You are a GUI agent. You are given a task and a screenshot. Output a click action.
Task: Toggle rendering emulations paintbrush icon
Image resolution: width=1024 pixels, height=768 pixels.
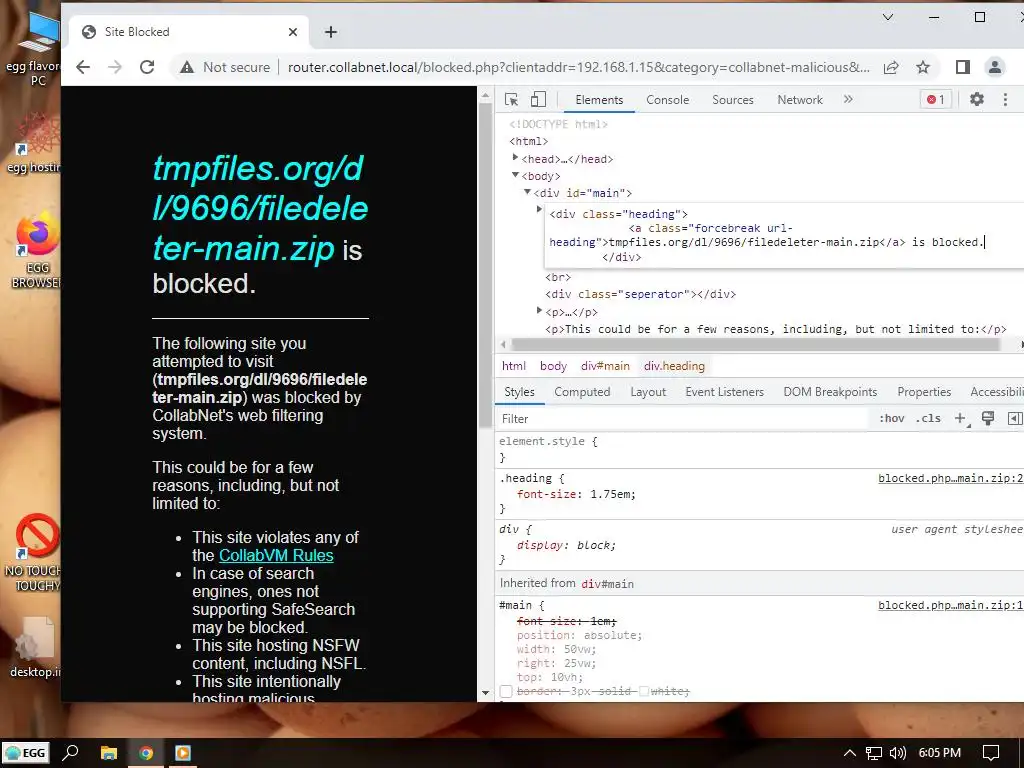987,419
